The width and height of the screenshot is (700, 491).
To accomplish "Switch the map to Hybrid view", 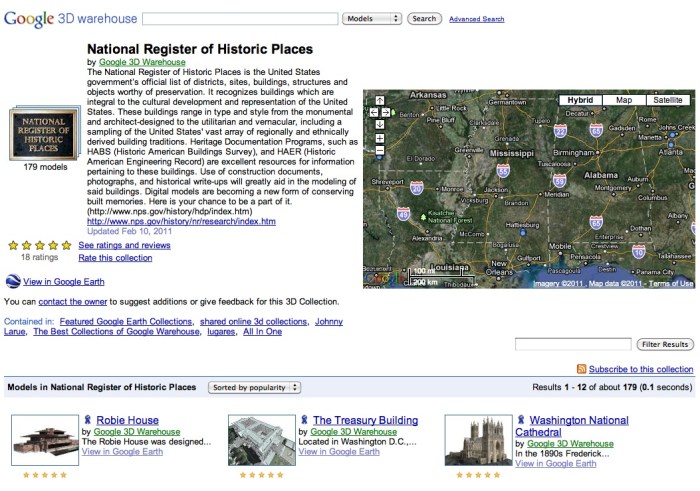I will point(580,100).
